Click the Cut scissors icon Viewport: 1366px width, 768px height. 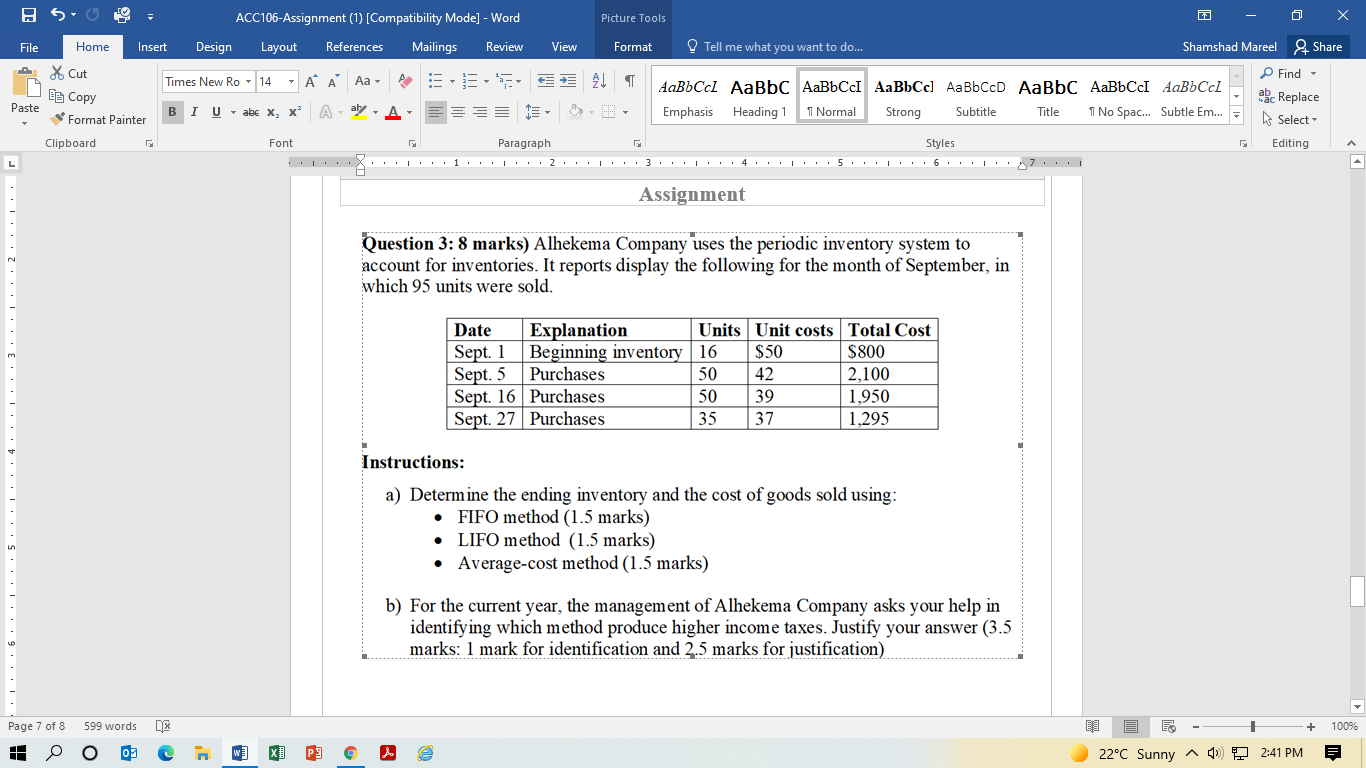[x=56, y=73]
